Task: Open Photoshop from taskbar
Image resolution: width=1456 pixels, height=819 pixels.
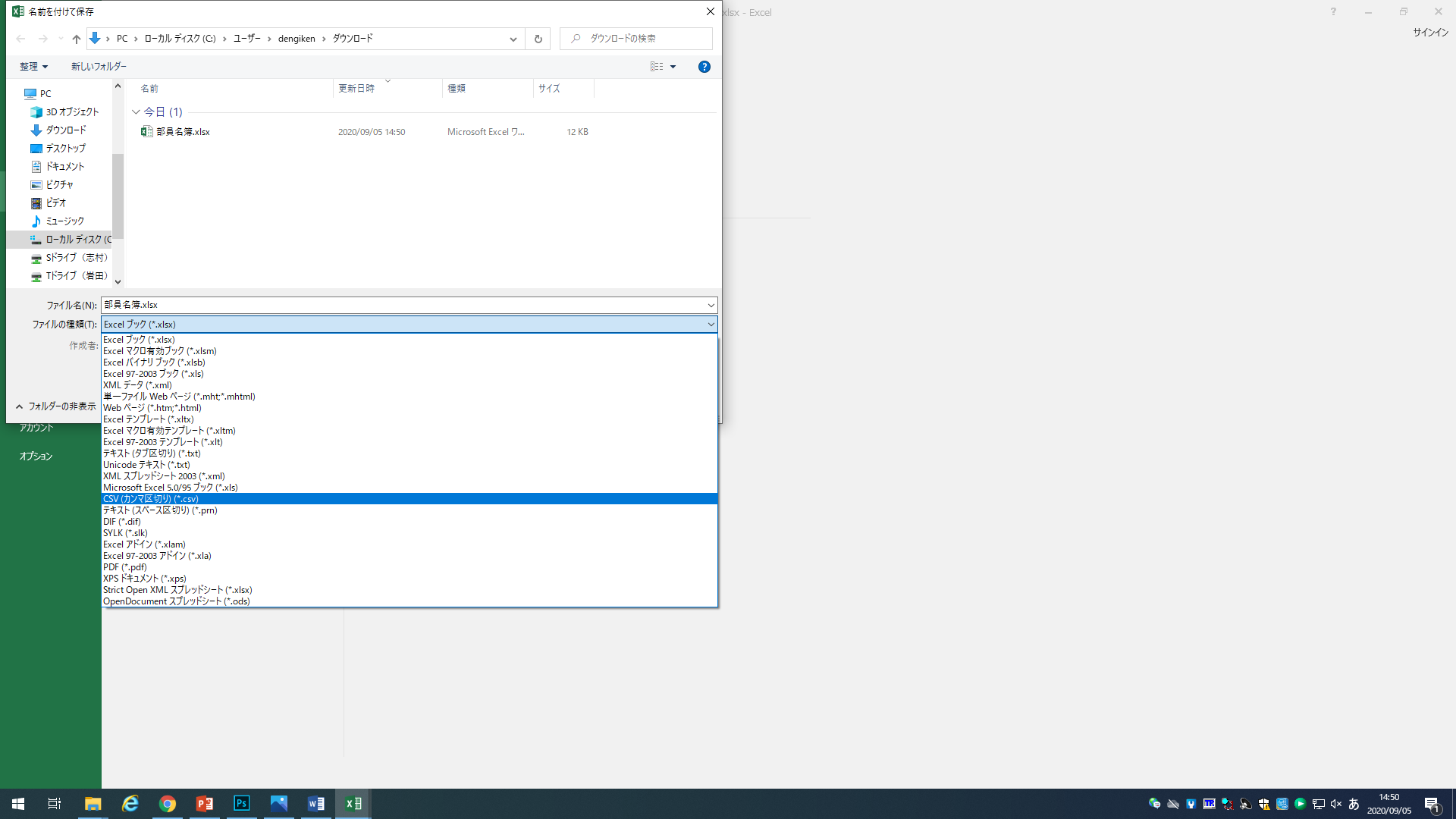Action: 241,804
